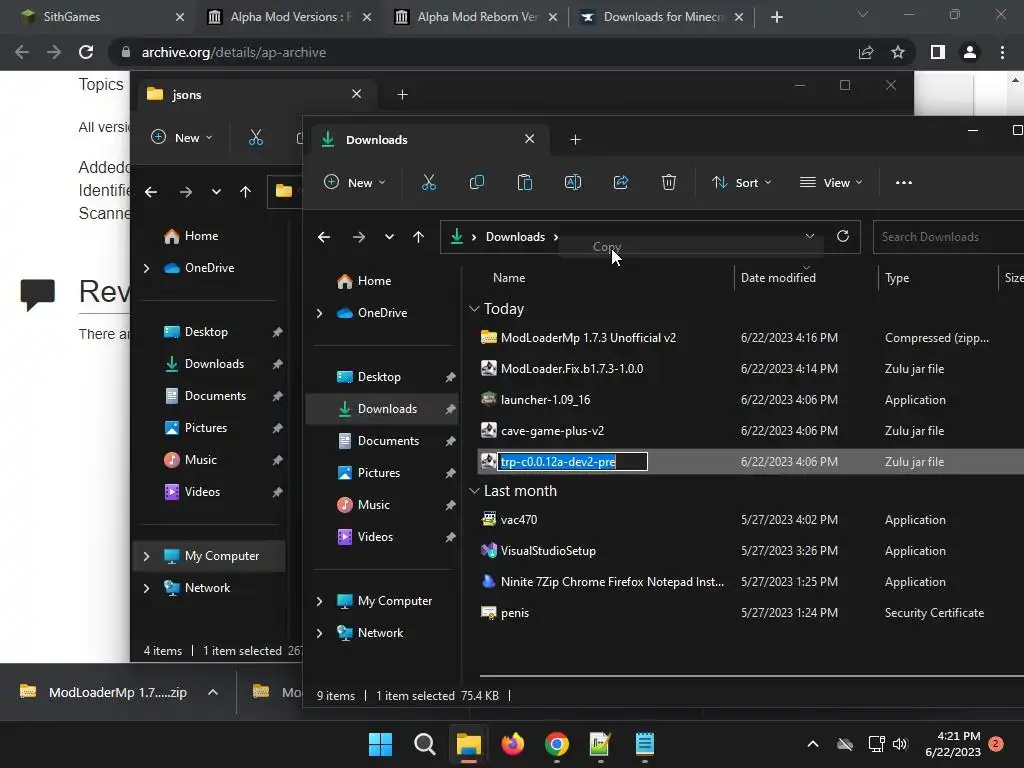Click the Search Downloads field
Viewport: 1024px width, 768px height.
(948, 237)
